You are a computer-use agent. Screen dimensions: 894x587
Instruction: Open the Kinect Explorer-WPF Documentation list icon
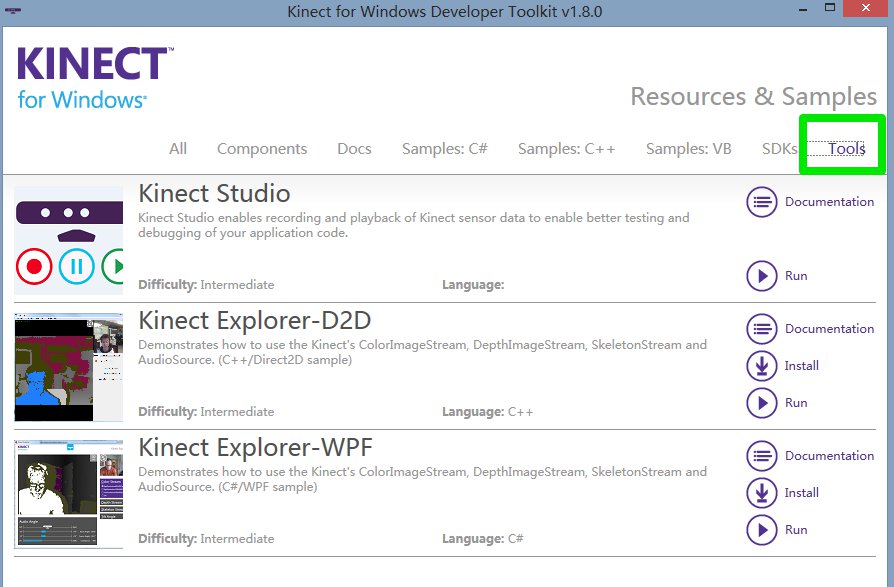click(x=761, y=456)
